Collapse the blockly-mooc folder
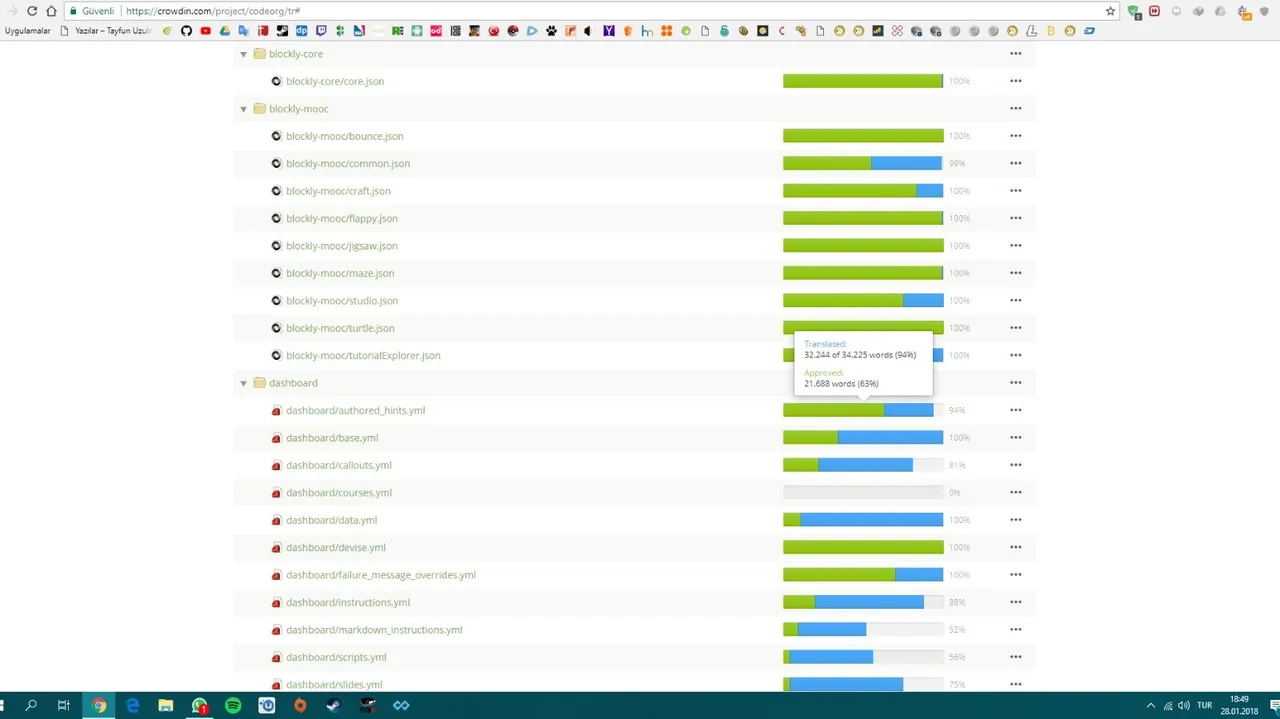Image resolution: width=1280 pixels, height=719 pixels. coord(243,109)
